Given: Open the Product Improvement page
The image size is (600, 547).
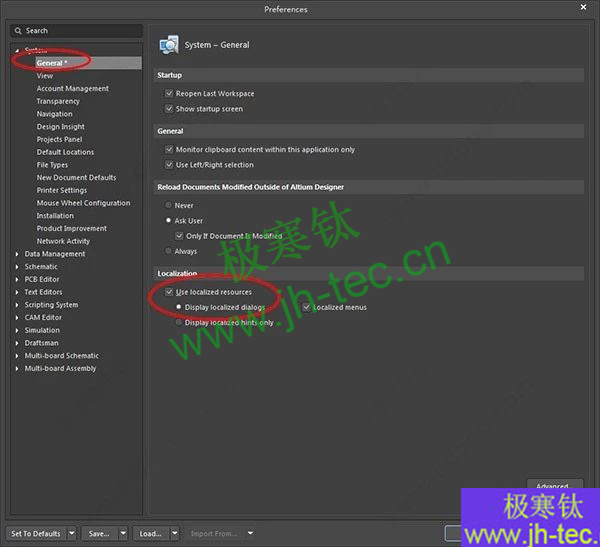Looking at the screenshot, I should point(72,228).
